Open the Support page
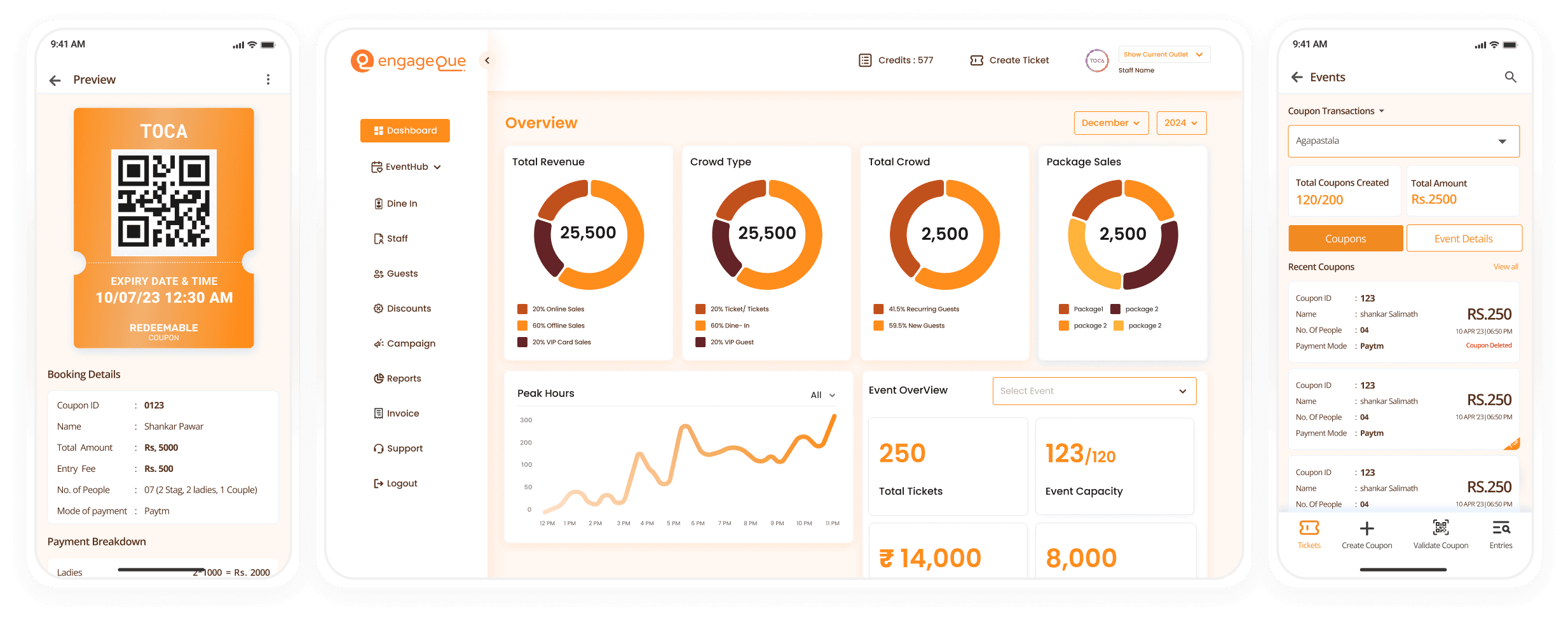The image size is (1568, 620). 398,448
